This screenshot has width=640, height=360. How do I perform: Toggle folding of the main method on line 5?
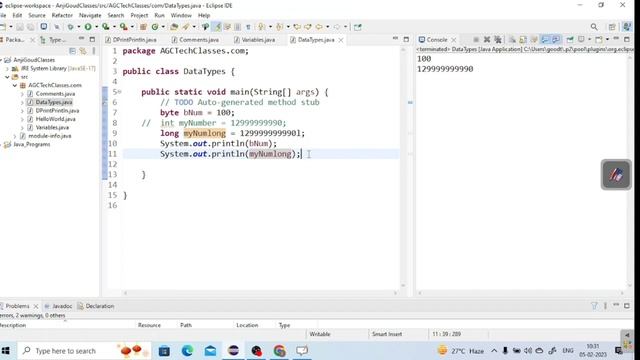120,92
